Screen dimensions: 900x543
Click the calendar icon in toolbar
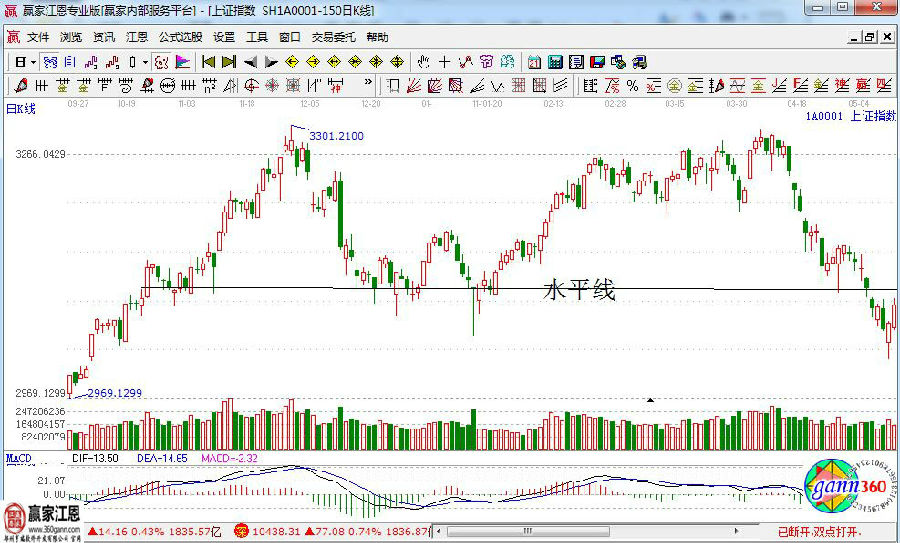tap(535, 62)
